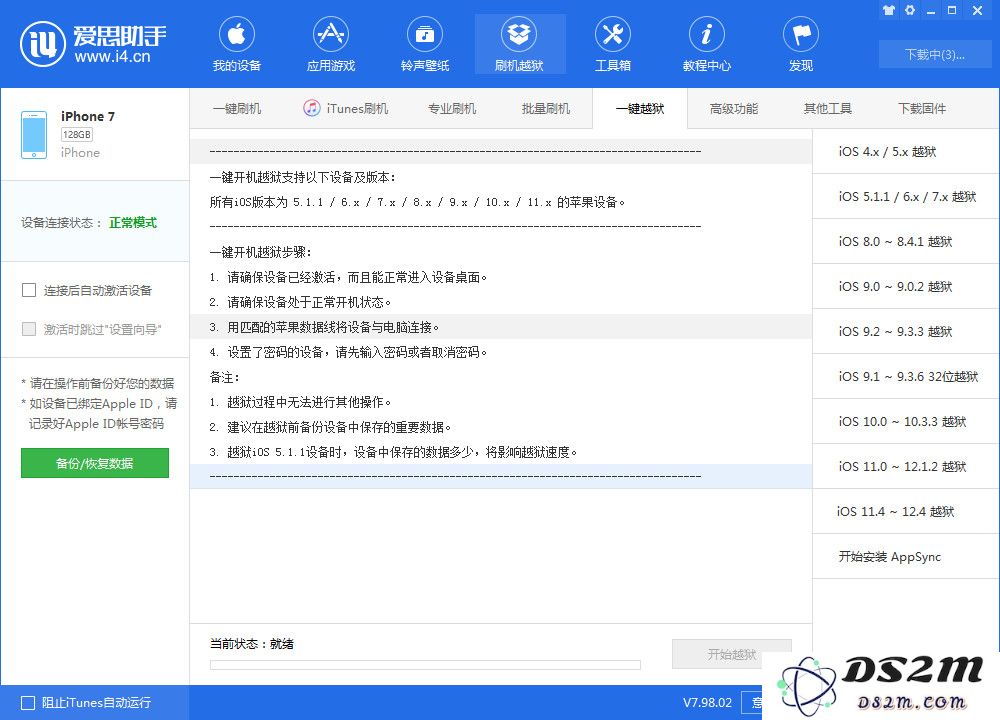
Task: Enable 连接后自动激活设备 checkbox
Action: 29,290
